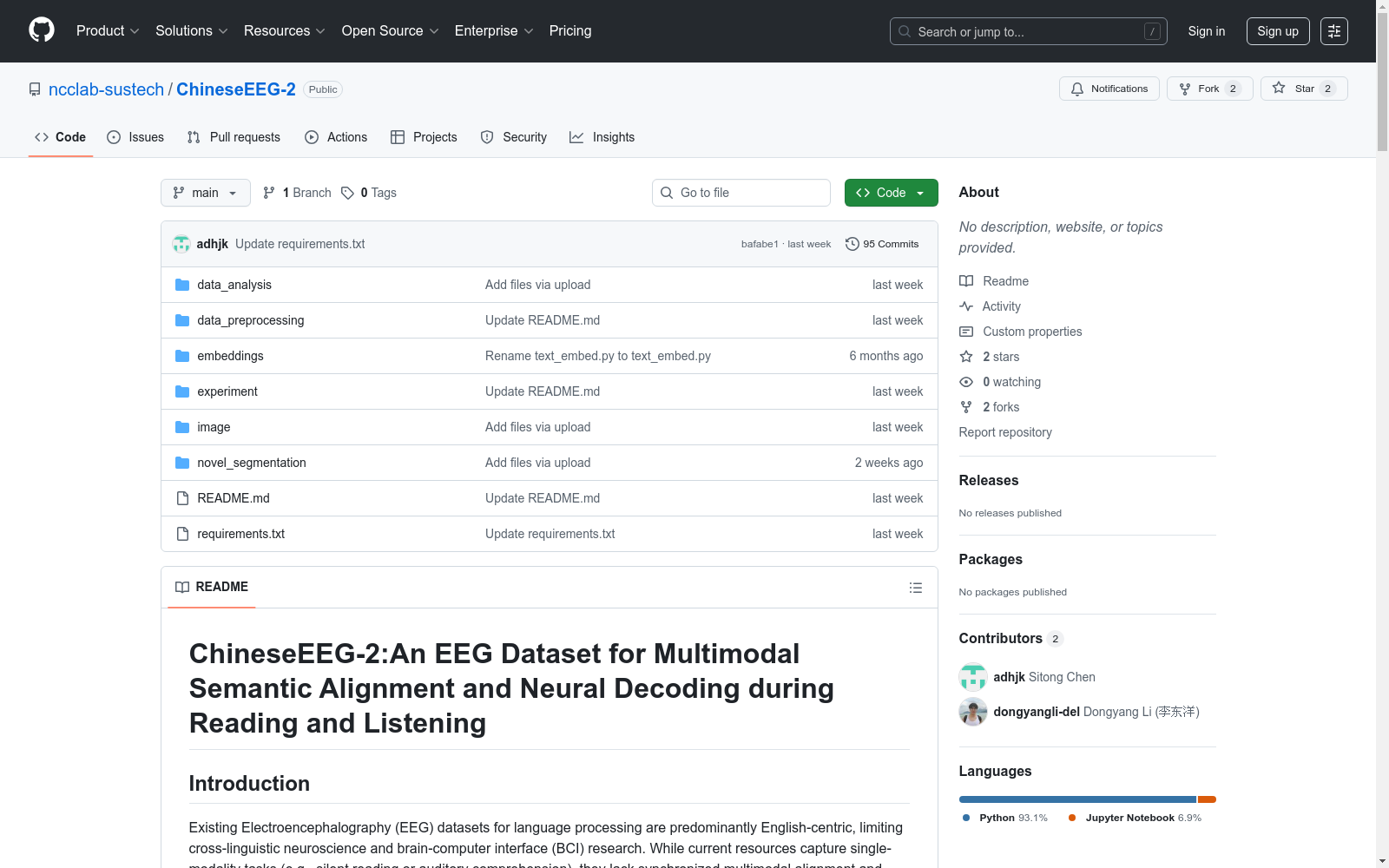Click the data_analysis folder icon
The height and width of the screenshot is (868, 1389).
[x=182, y=285]
